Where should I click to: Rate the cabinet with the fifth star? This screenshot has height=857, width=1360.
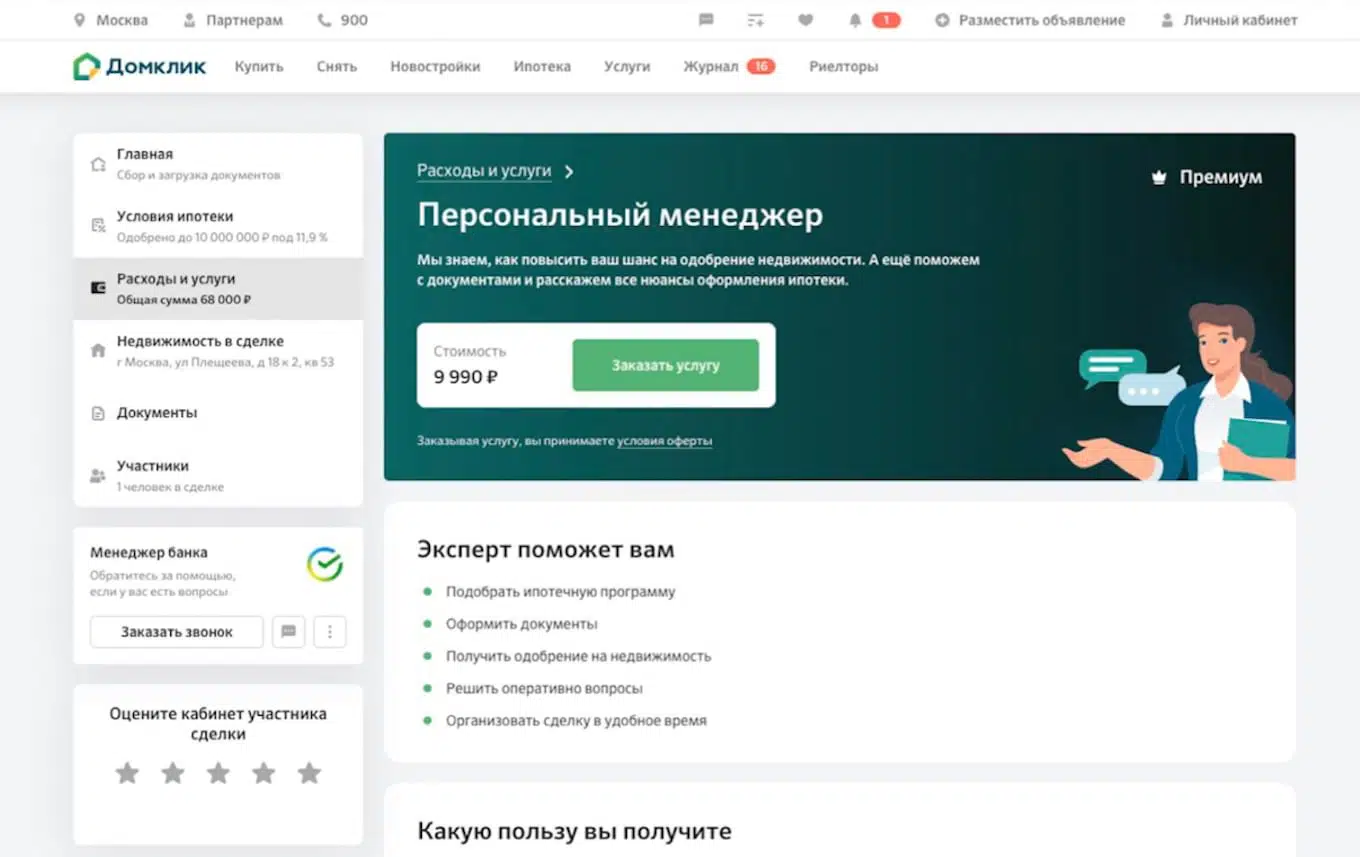coord(310,773)
